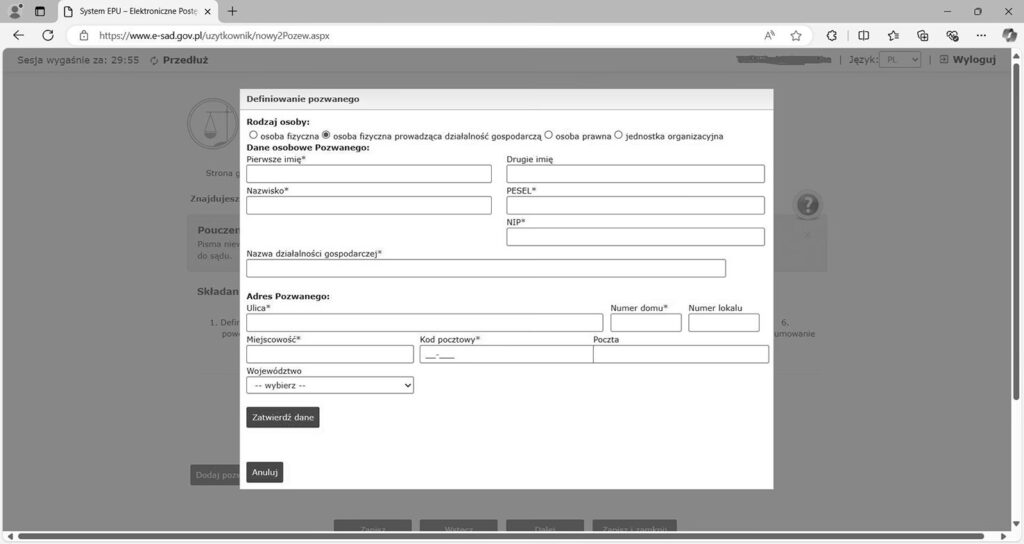Open the Collections icon

923,35
